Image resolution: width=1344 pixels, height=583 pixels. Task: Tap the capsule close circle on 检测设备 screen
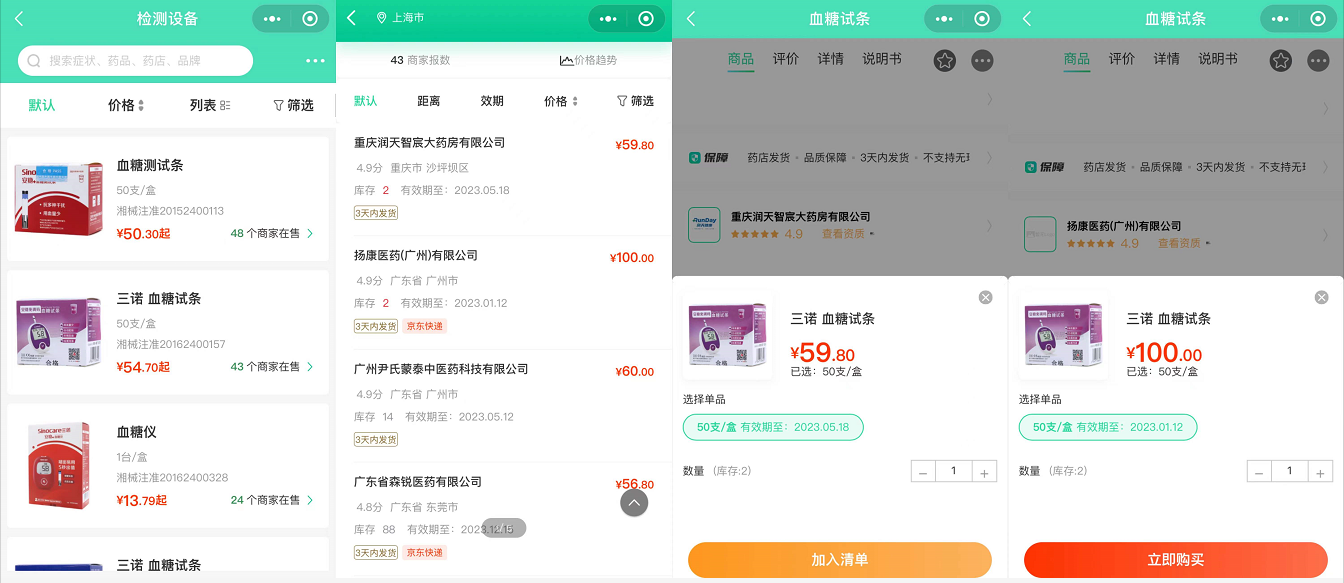pos(310,19)
